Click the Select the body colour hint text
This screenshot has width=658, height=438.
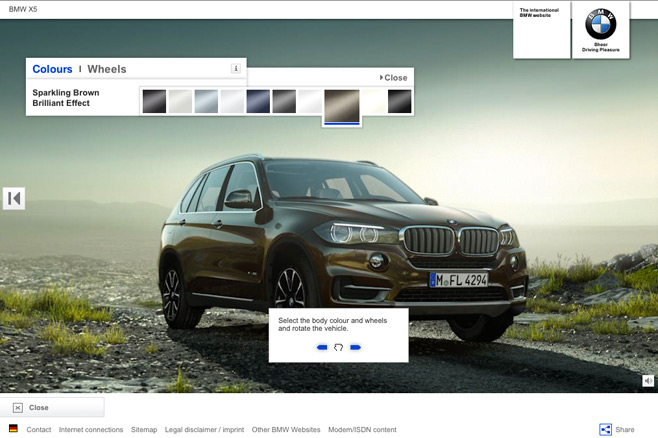(332, 324)
